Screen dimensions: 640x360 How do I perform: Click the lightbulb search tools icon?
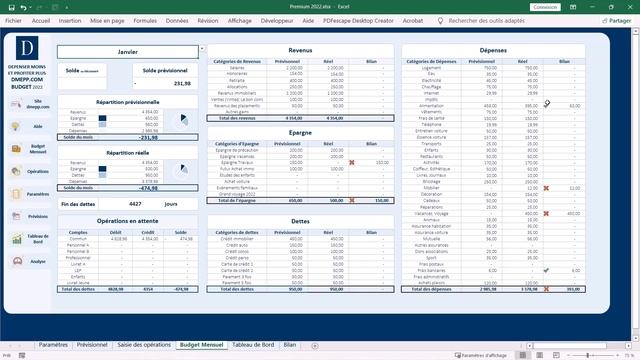[x=440, y=20]
